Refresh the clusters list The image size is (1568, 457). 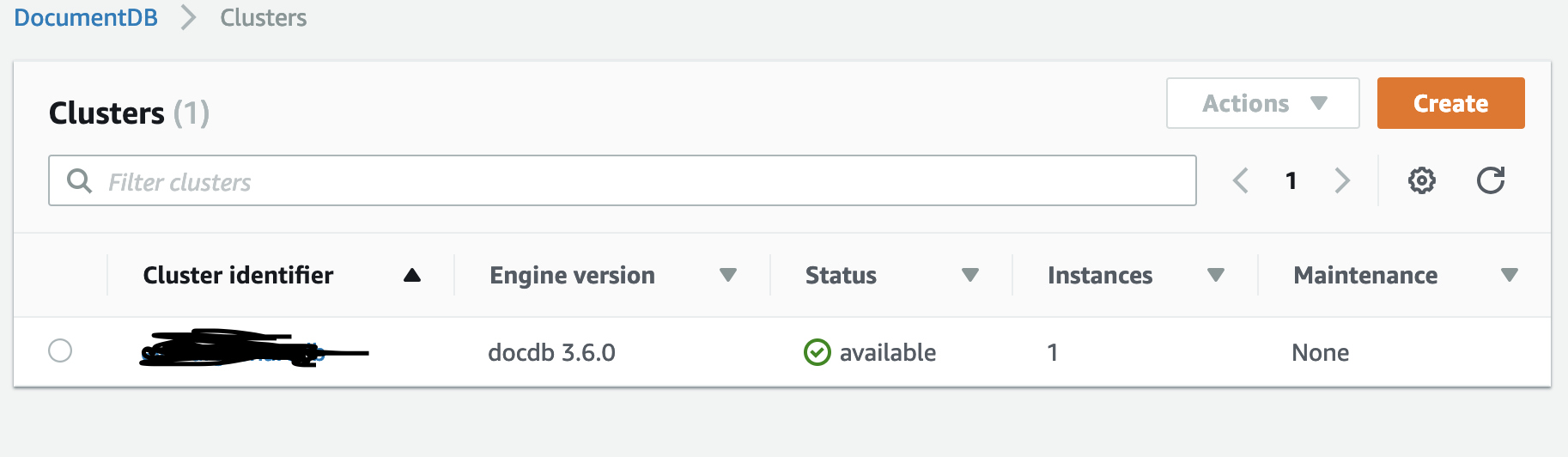(1491, 180)
